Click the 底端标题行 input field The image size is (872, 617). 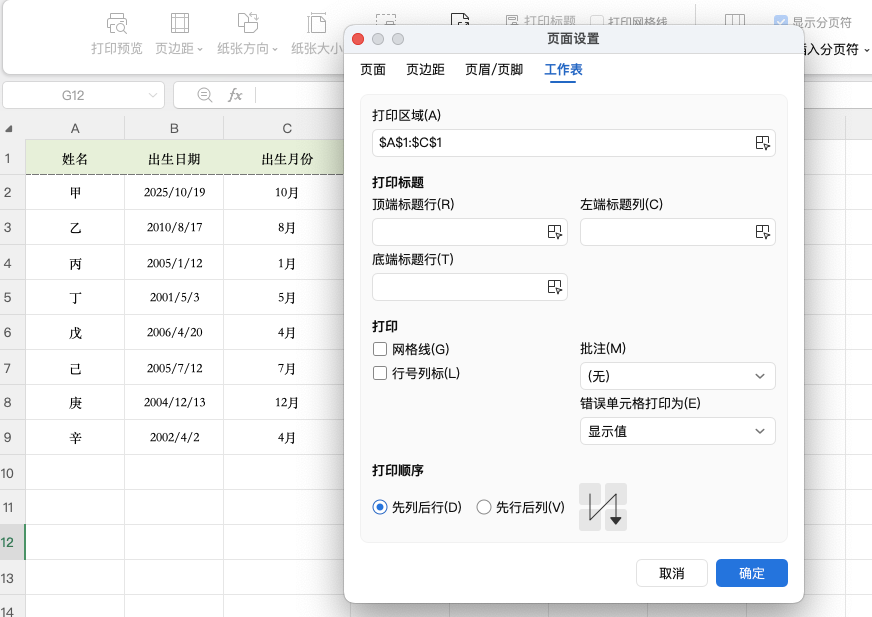[x=469, y=287]
